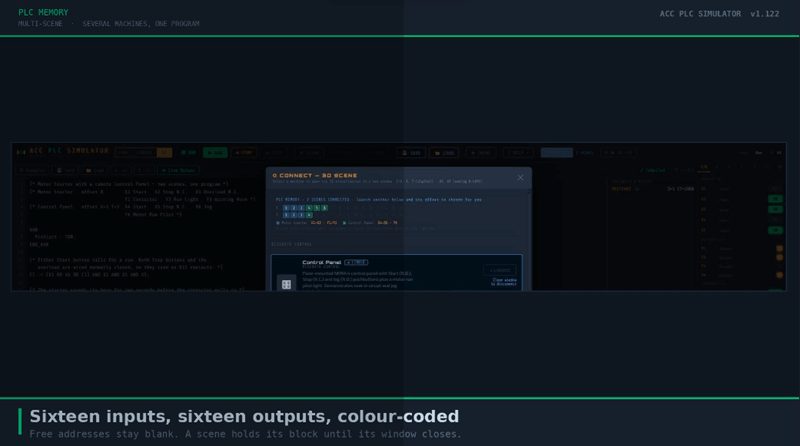Click the Save button in simulator toolbar
This screenshot has height=446, width=800.
(x=411, y=153)
